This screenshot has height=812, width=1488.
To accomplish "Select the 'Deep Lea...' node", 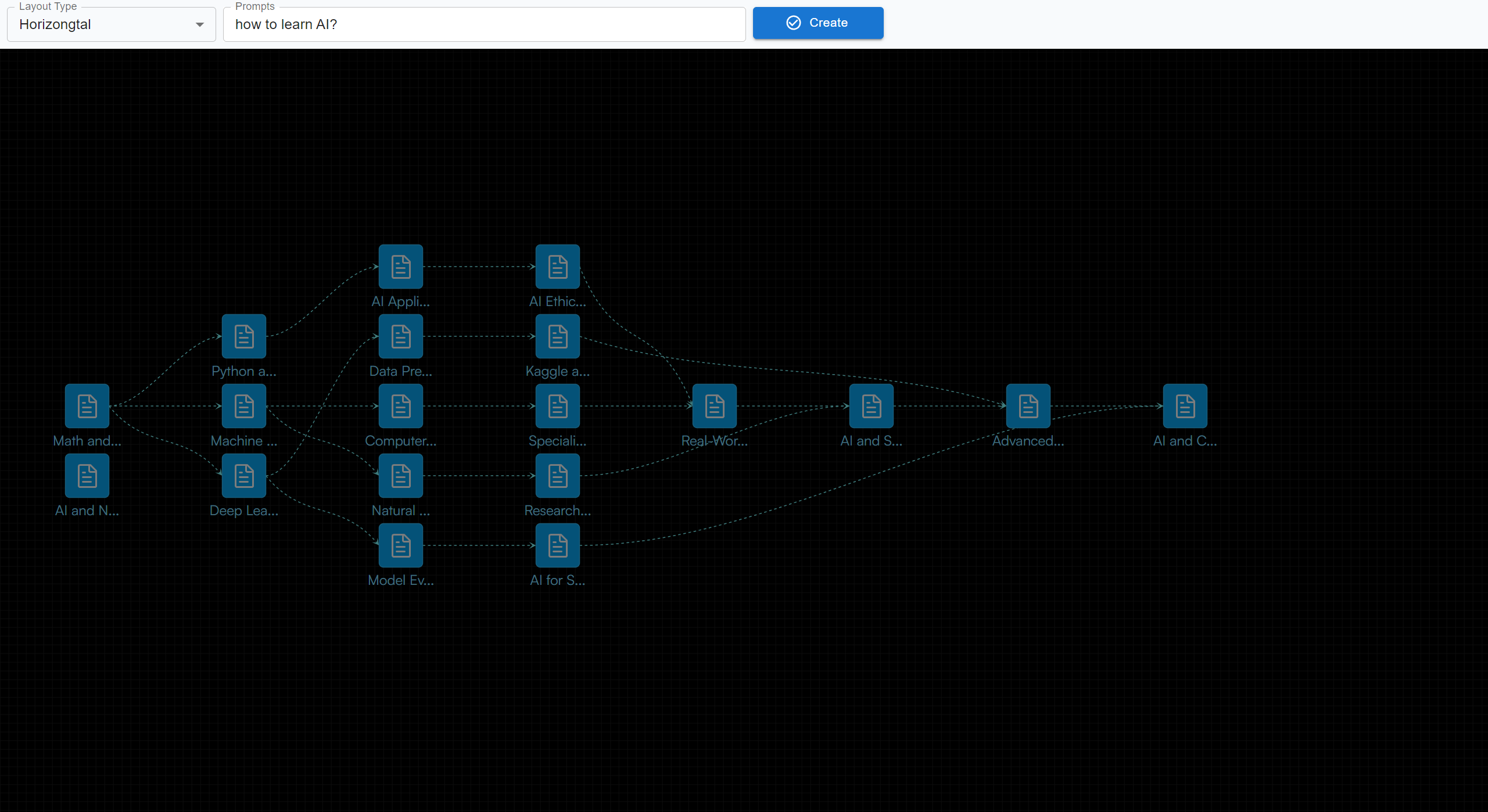I will pos(244,476).
